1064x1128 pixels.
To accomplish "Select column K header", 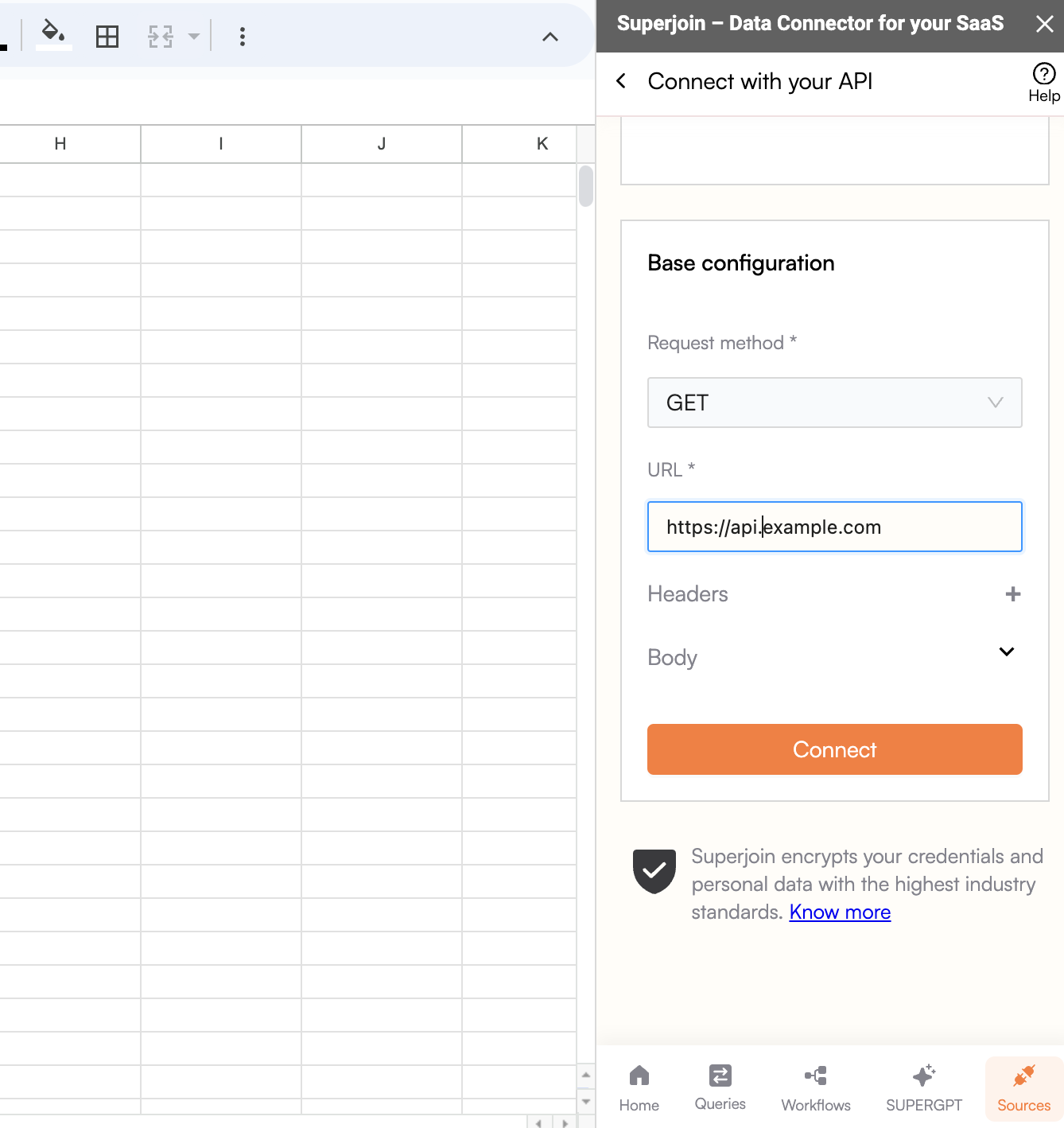I will click(519, 144).
